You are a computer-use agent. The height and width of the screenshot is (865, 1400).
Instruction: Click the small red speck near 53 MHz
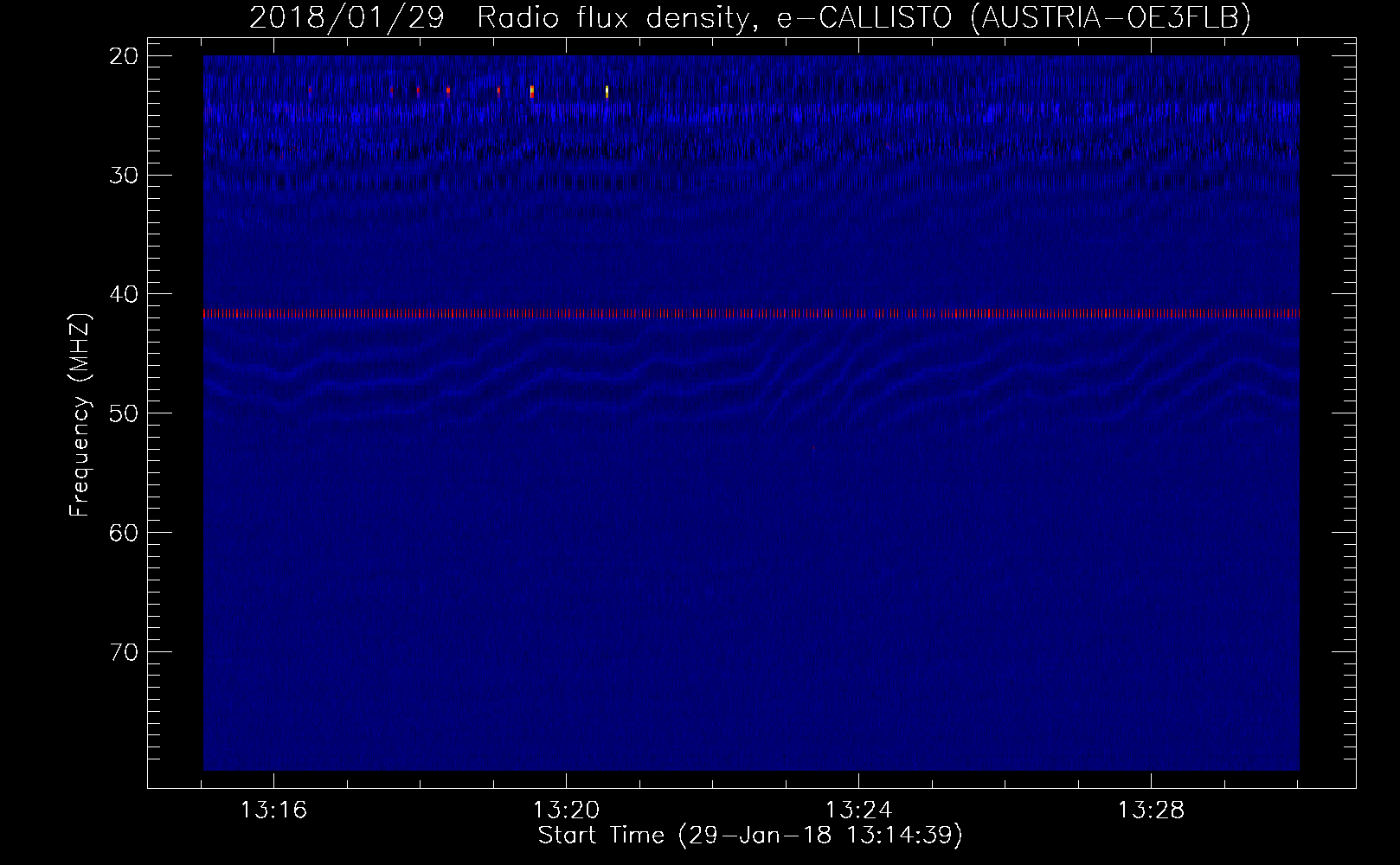click(x=813, y=449)
